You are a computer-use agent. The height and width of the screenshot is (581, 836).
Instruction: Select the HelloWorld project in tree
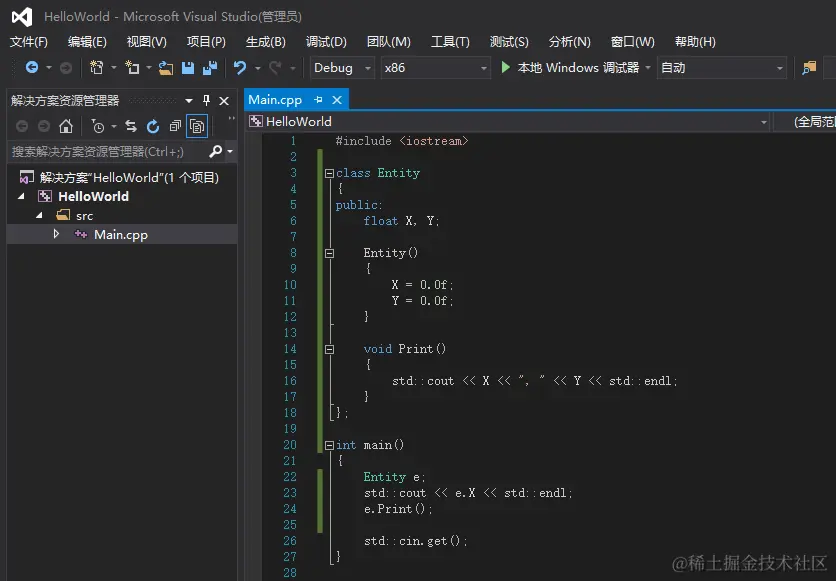[x=93, y=196]
